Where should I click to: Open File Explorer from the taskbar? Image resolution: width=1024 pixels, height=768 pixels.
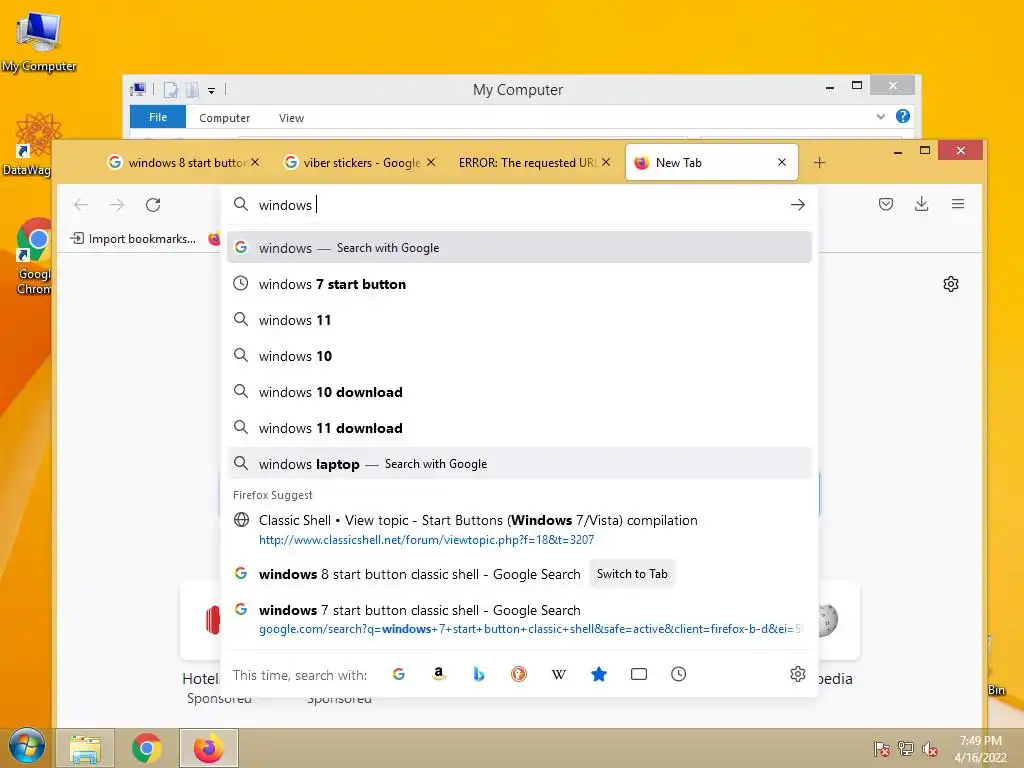(x=86, y=748)
